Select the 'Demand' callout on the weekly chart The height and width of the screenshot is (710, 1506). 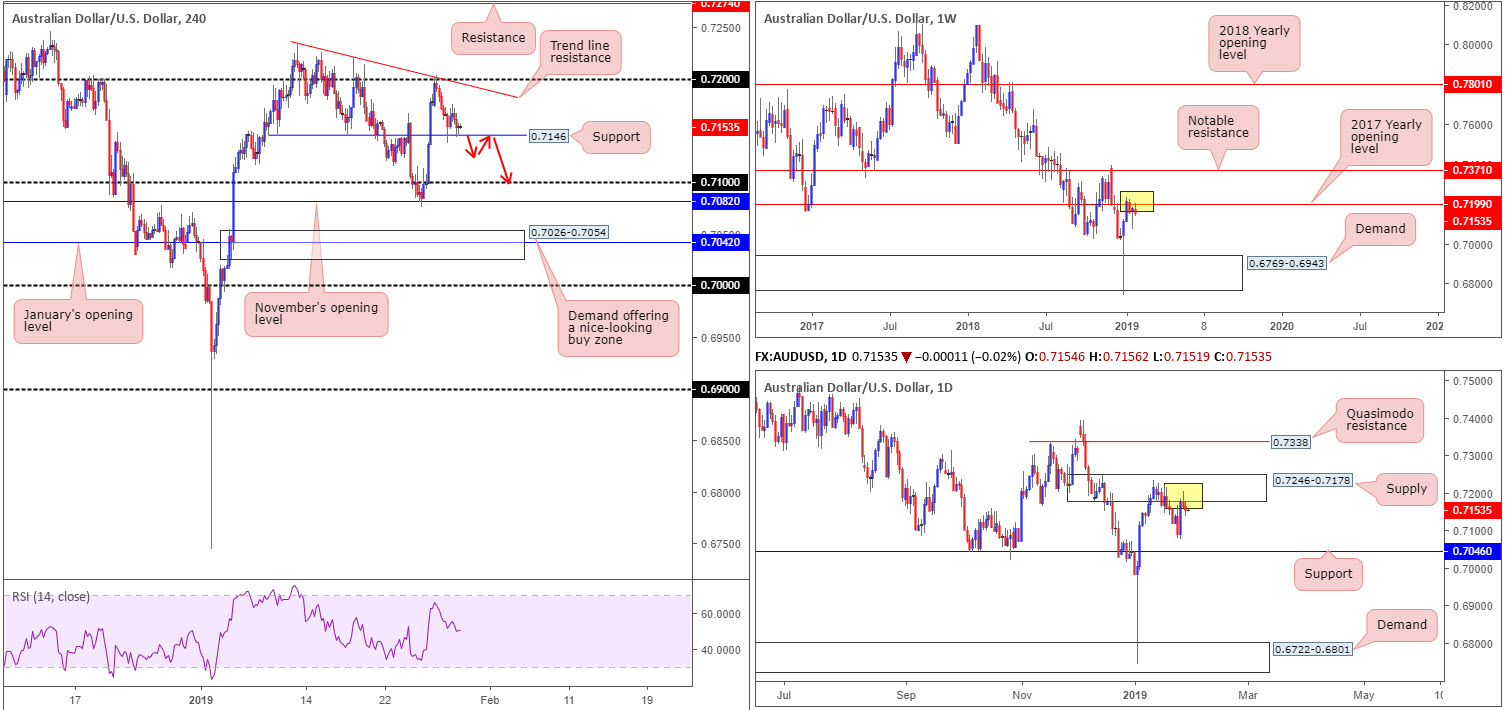coord(1380,229)
